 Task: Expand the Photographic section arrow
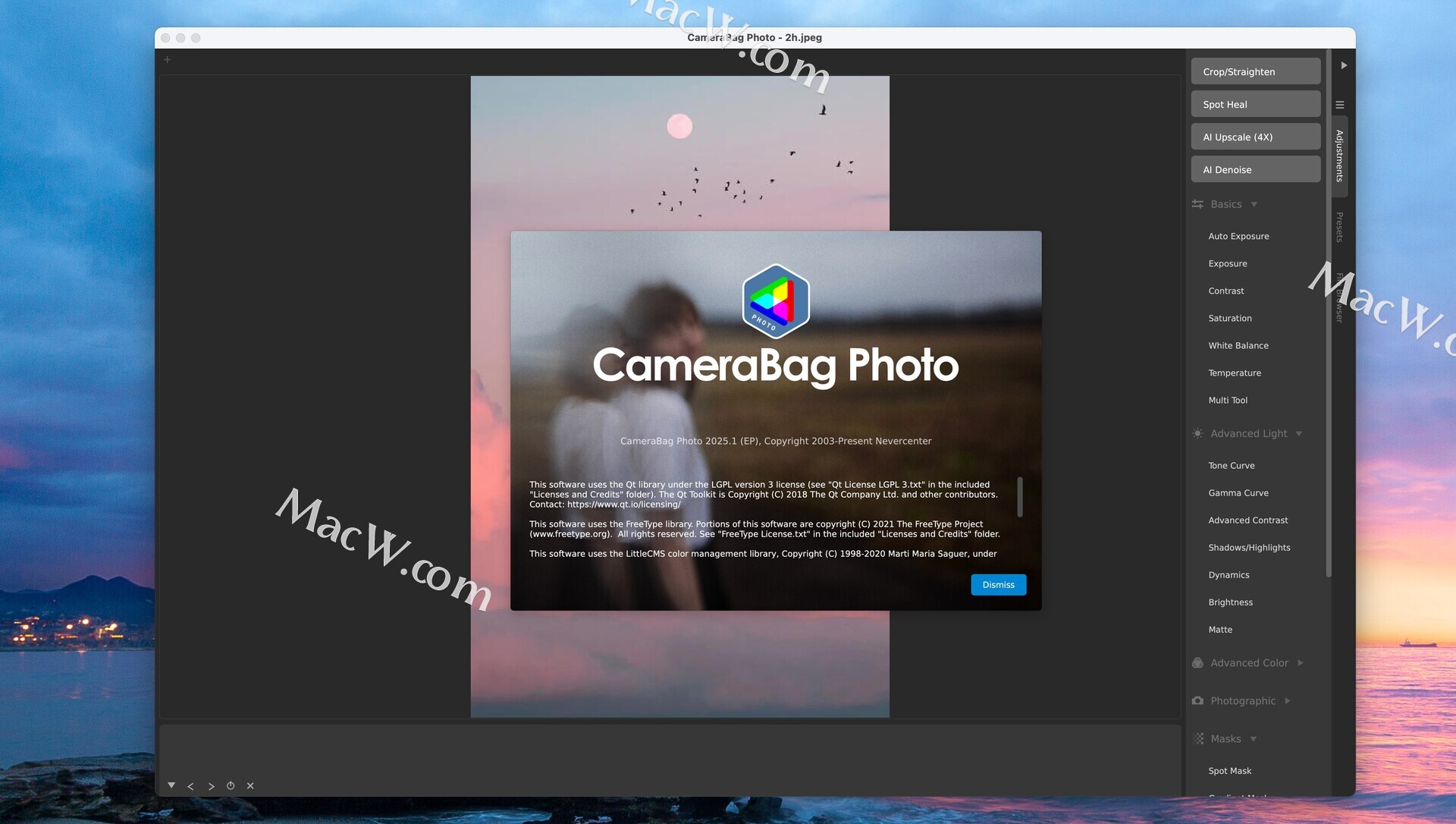1288,700
